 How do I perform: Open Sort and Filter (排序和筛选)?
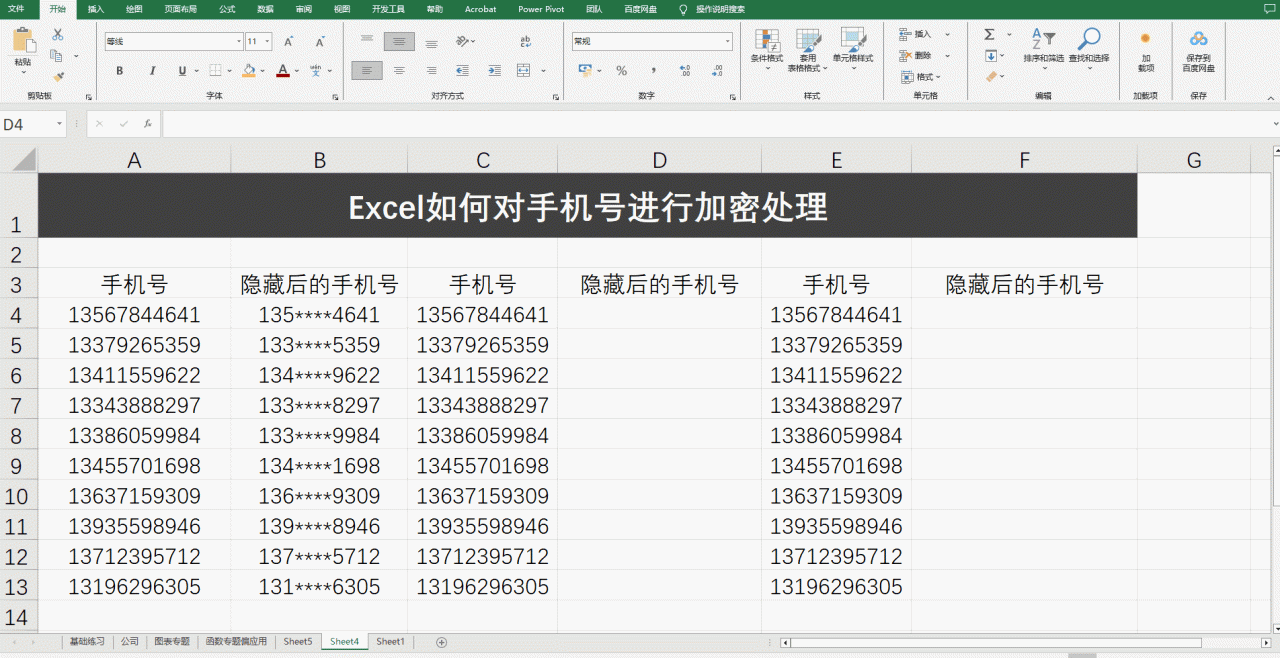[1043, 46]
